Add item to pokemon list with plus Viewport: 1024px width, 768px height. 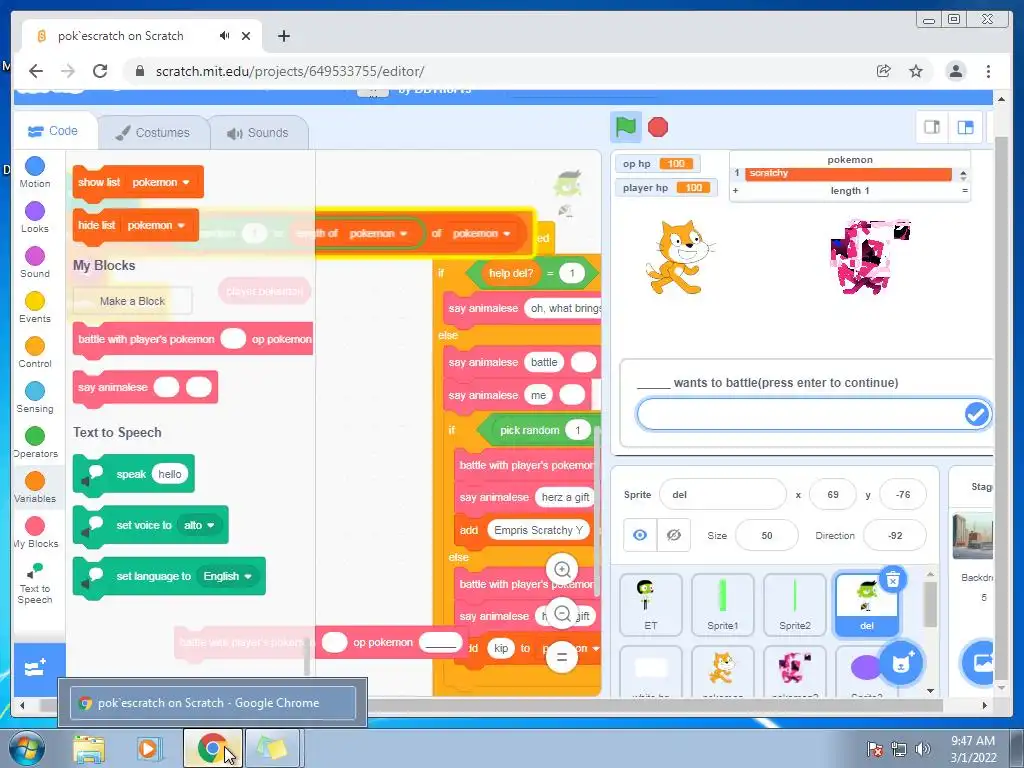click(x=735, y=191)
